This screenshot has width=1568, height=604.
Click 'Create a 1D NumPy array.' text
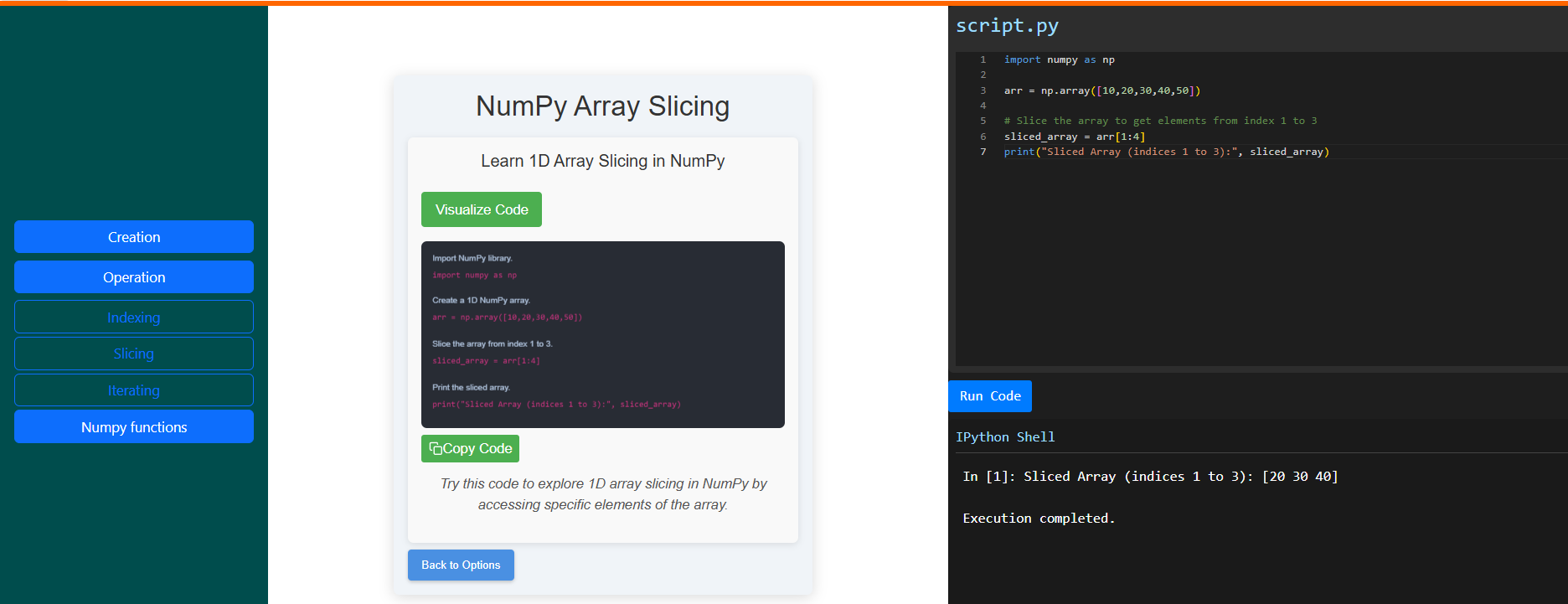pyautogui.click(x=481, y=300)
